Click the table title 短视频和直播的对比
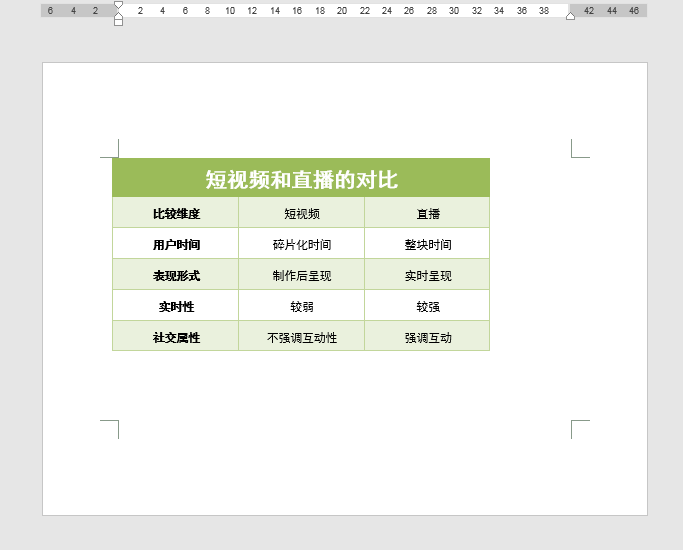This screenshot has width=683, height=550. click(301, 178)
